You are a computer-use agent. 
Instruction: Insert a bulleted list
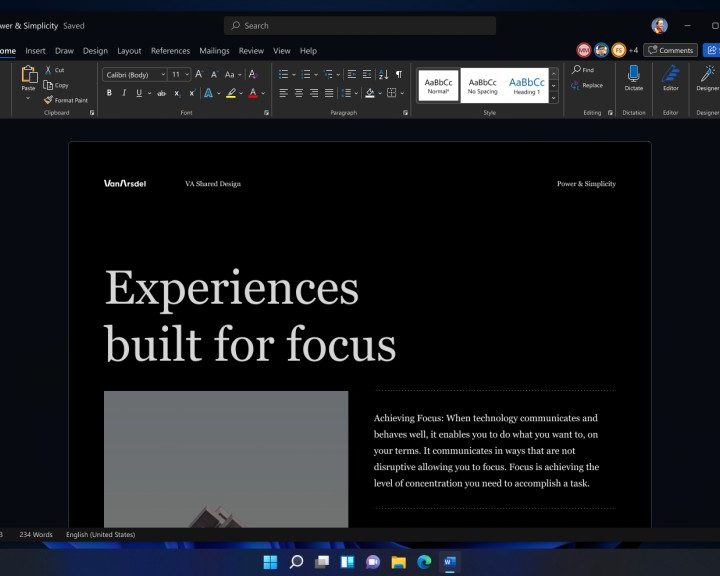(283, 74)
